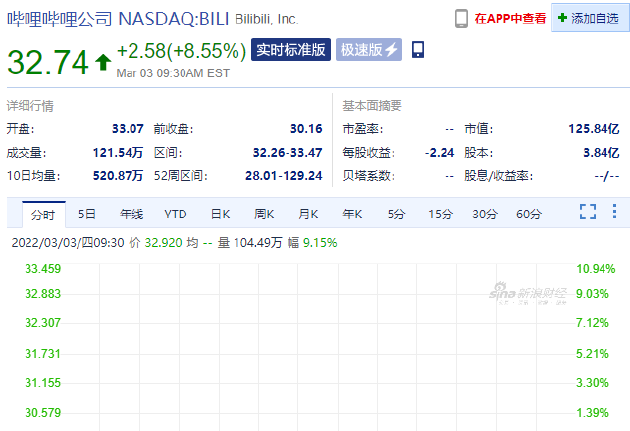Screen dimensions: 630x431
Task: Click the current price 32.74
Action: 48,62
